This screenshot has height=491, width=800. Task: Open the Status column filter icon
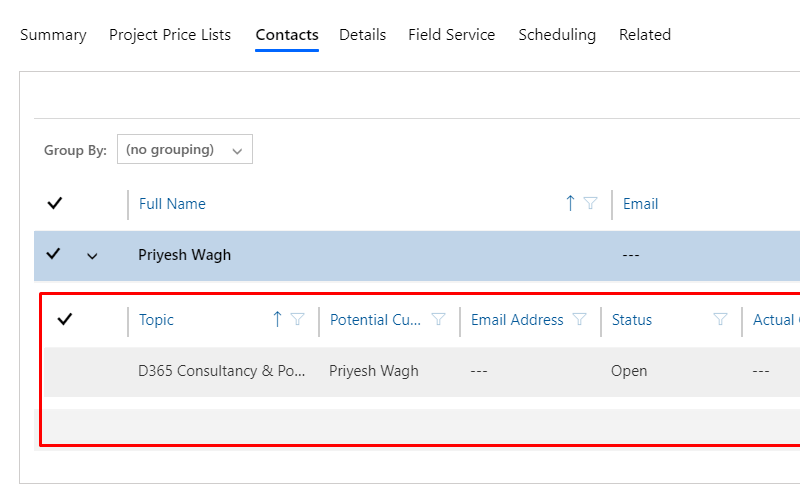720,320
